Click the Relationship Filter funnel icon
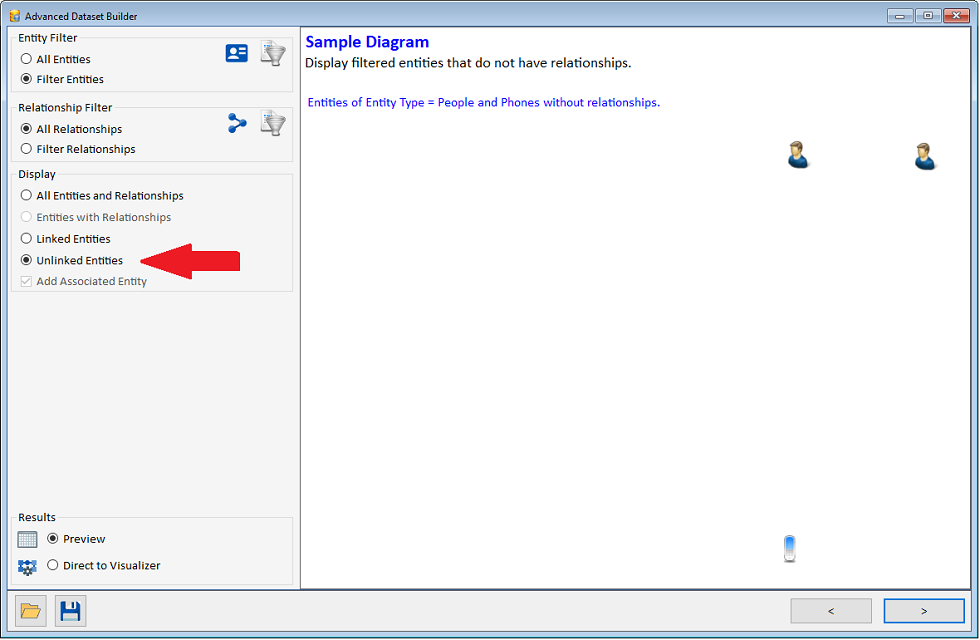The image size is (980, 640). pyautogui.click(x=272, y=122)
